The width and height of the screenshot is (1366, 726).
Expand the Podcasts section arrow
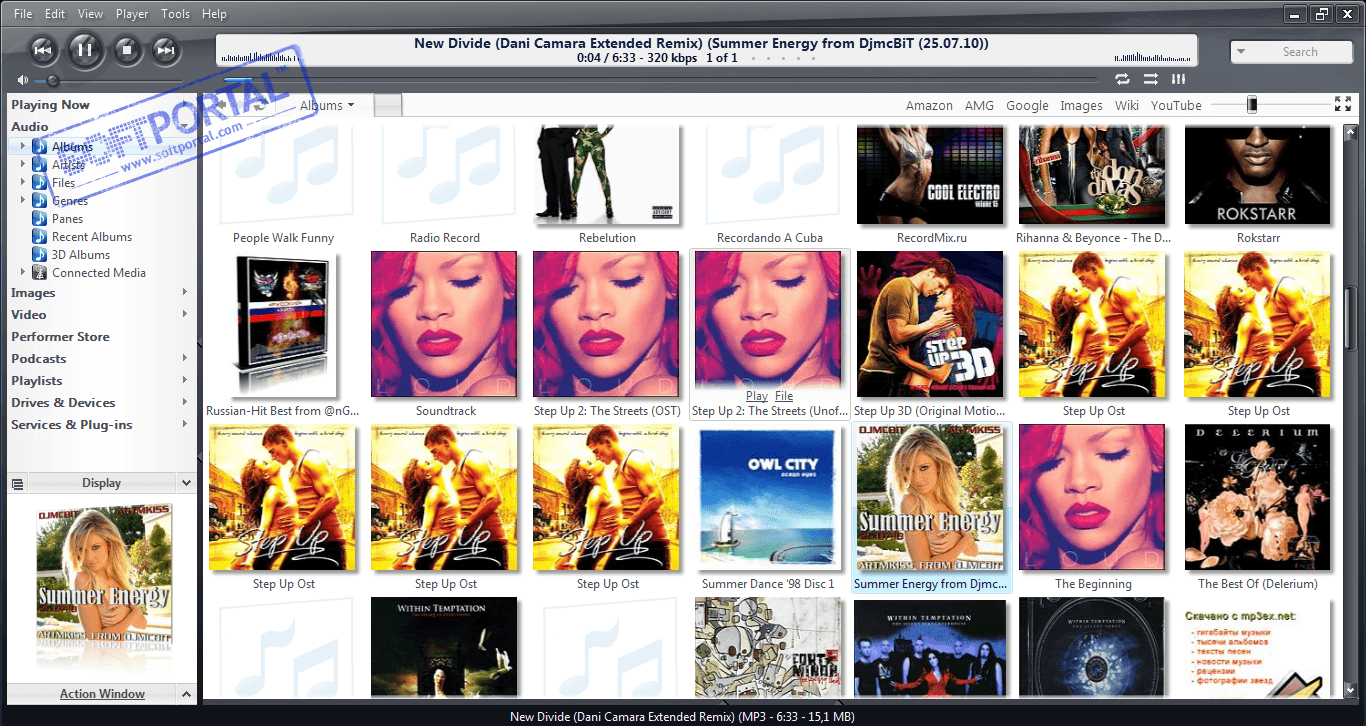pos(185,358)
